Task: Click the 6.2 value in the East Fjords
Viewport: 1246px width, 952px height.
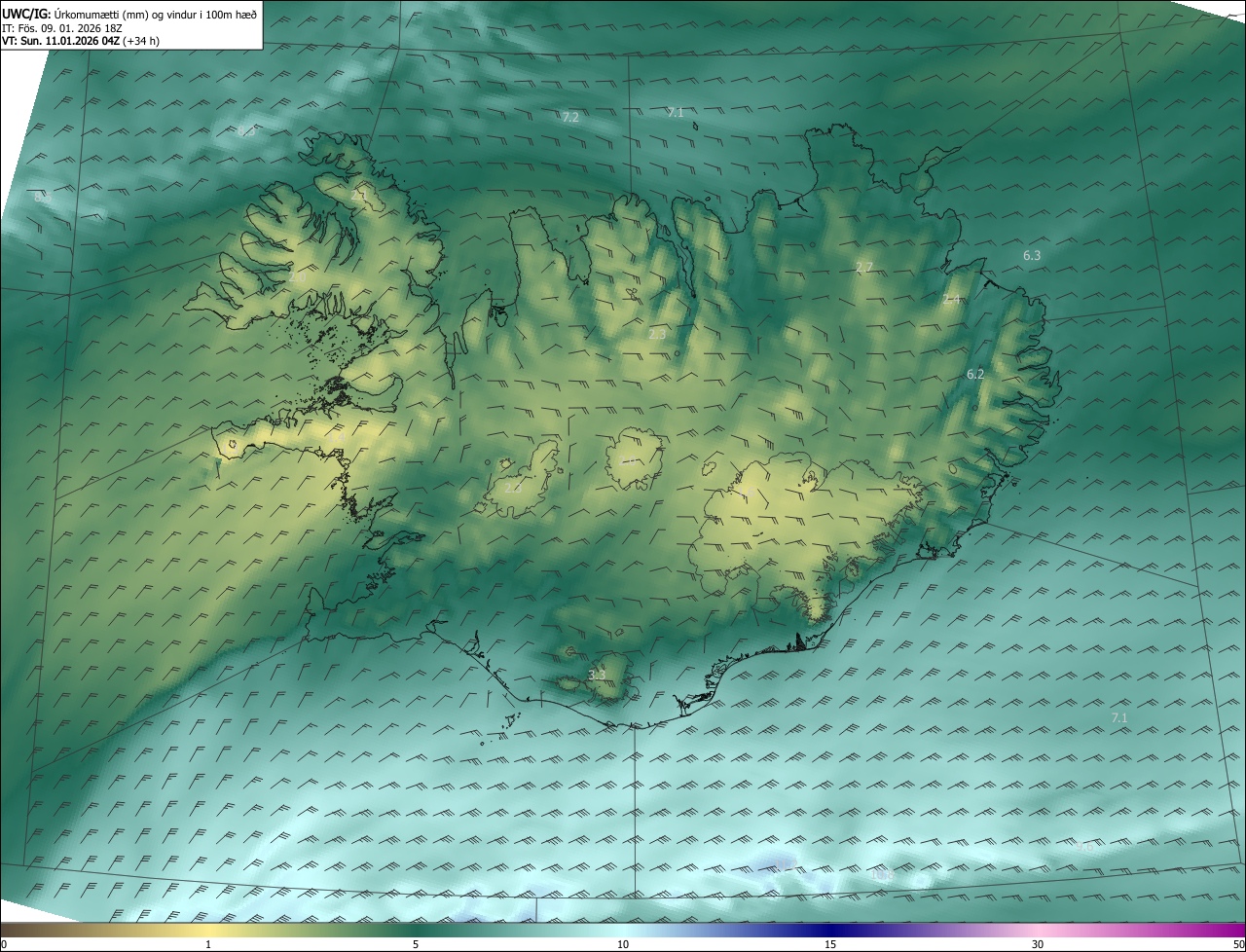Action: click(975, 374)
